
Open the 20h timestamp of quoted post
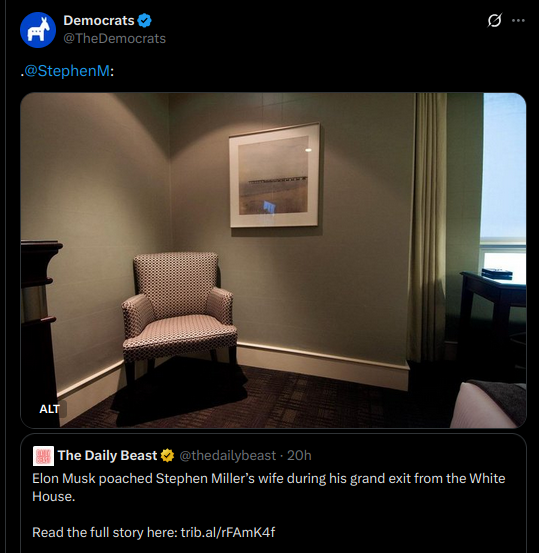299,455
